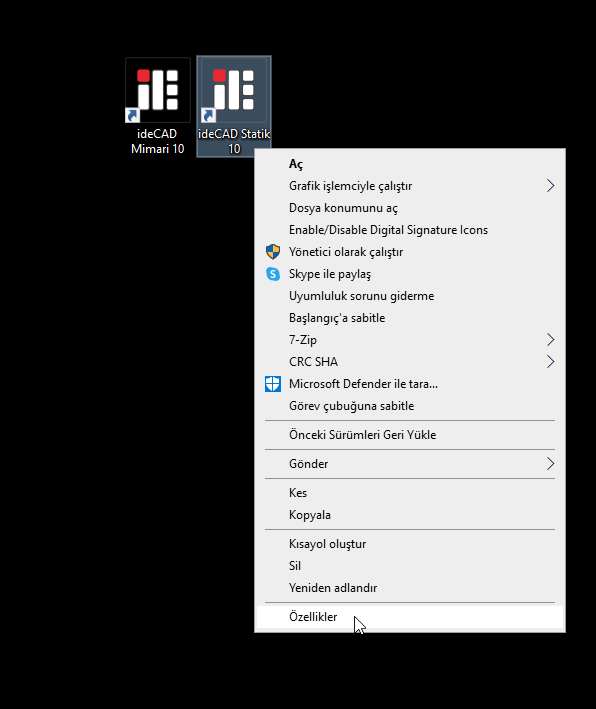Image resolution: width=596 pixels, height=709 pixels.
Task: Expand the CRC SHA submenu arrow
Action: click(550, 362)
